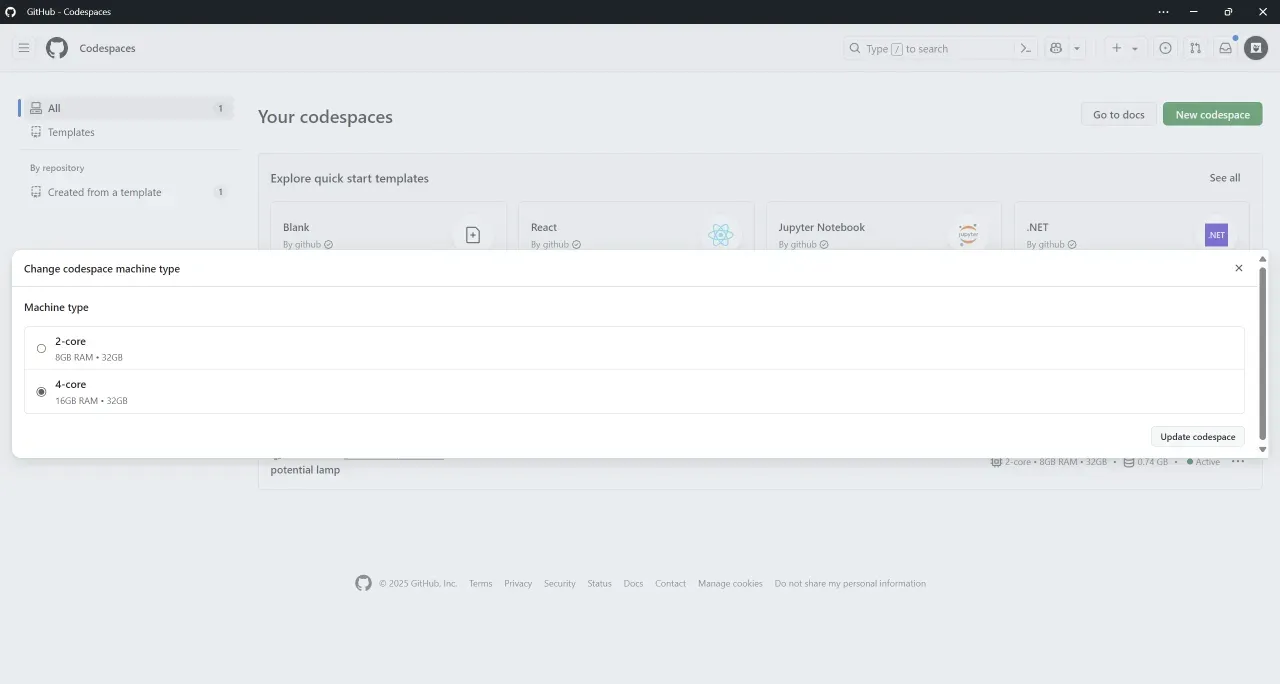Click the 0.74 GB storage label
The image size is (1280, 684).
point(1145,462)
